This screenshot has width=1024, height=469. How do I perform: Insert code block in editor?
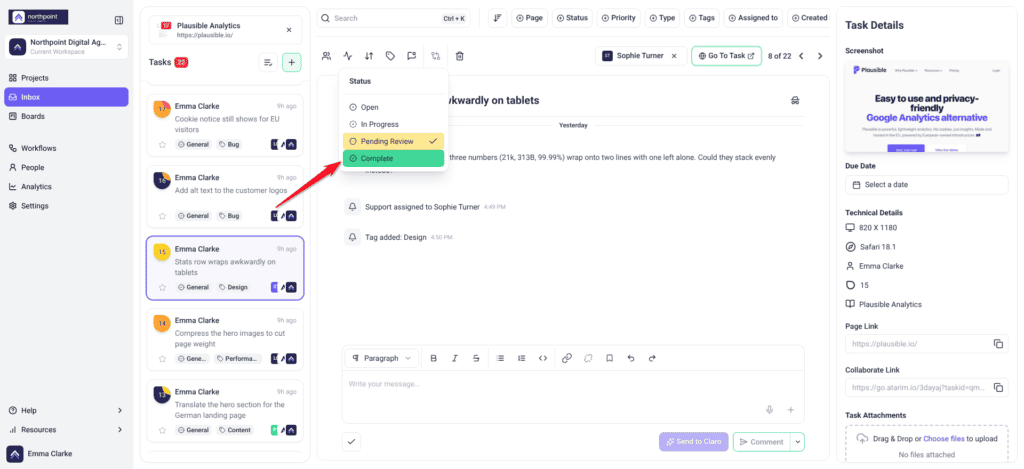(x=543, y=358)
